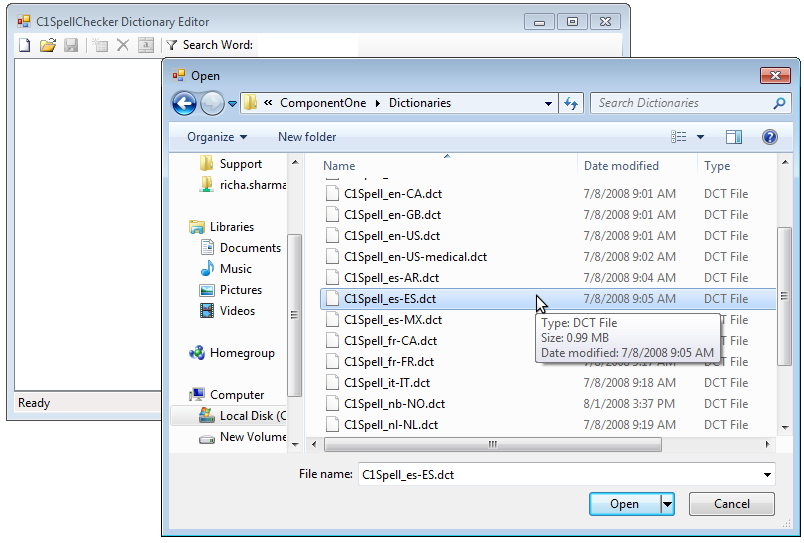Select file C1Spell_nl-NL.dct
Viewport: 804px width, 543px height.
click(391, 425)
